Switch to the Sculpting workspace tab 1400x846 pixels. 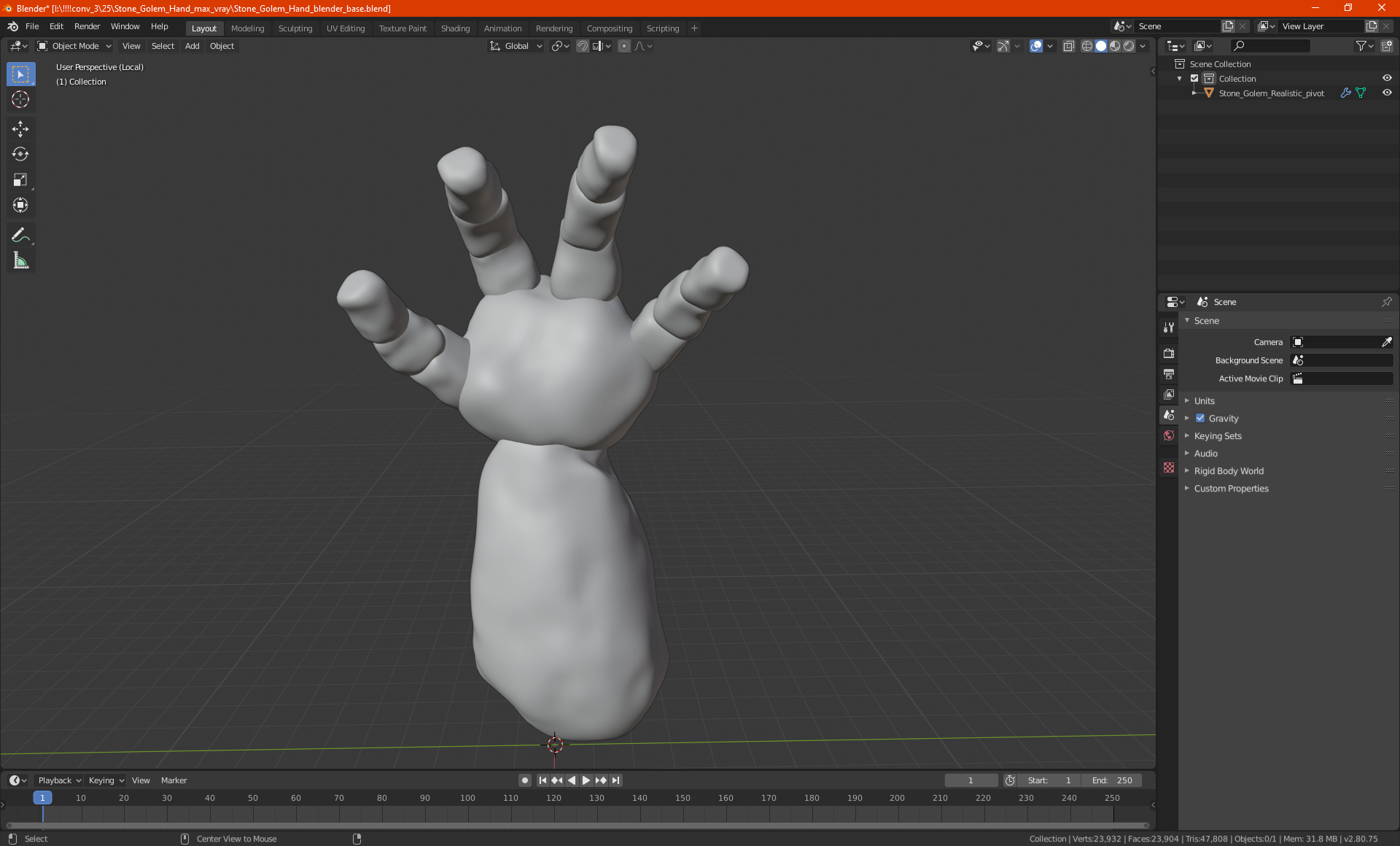click(295, 28)
